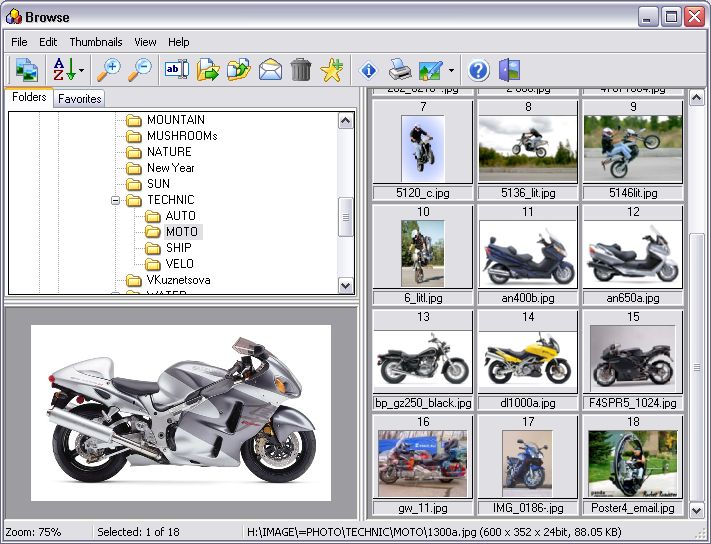Viewport: 711px width, 544px height.
Task: Select the MUSHROOMs folder
Action: (181, 136)
